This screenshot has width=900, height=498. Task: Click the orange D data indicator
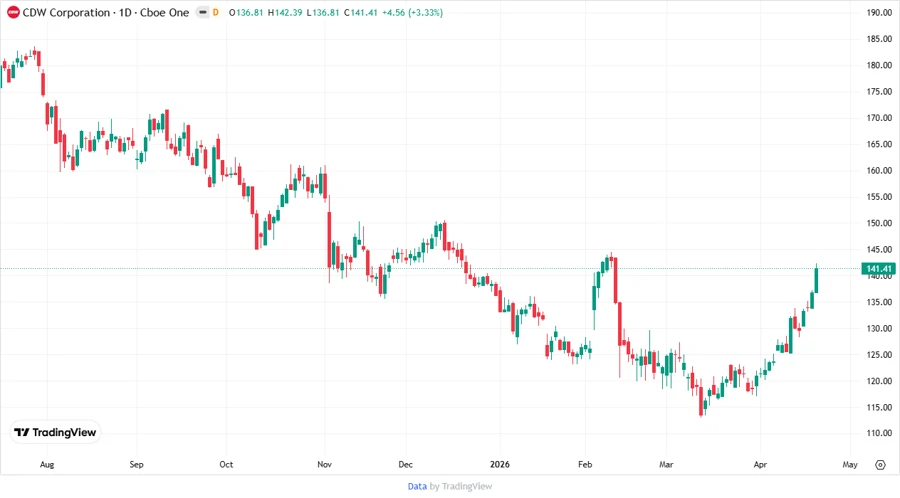(x=216, y=13)
